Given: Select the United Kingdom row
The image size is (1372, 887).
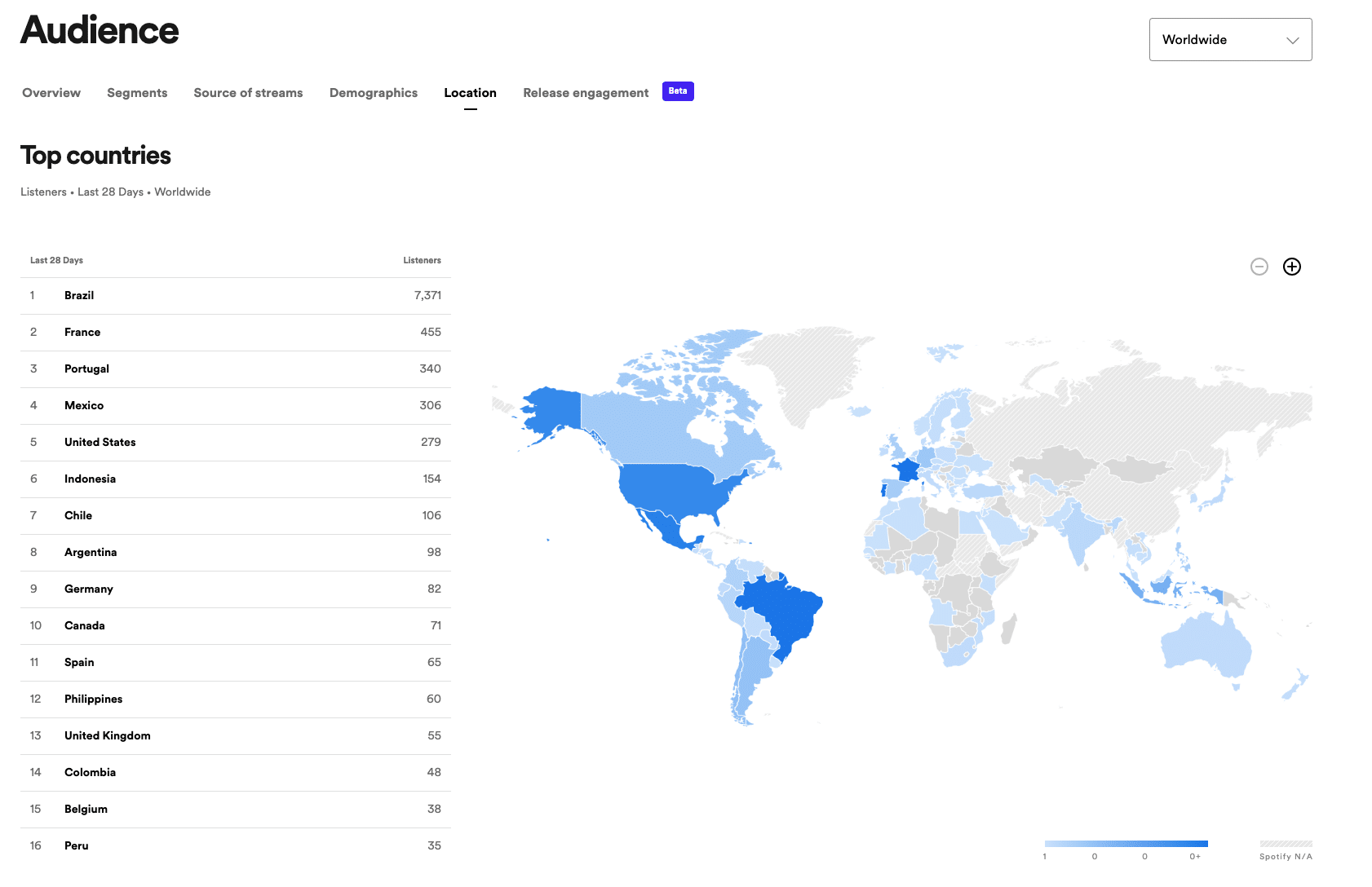Looking at the screenshot, I should [x=235, y=736].
